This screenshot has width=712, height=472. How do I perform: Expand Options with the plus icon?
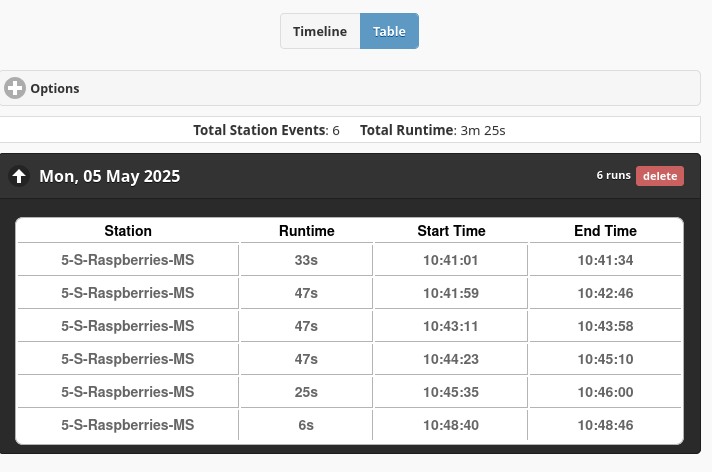tap(15, 88)
